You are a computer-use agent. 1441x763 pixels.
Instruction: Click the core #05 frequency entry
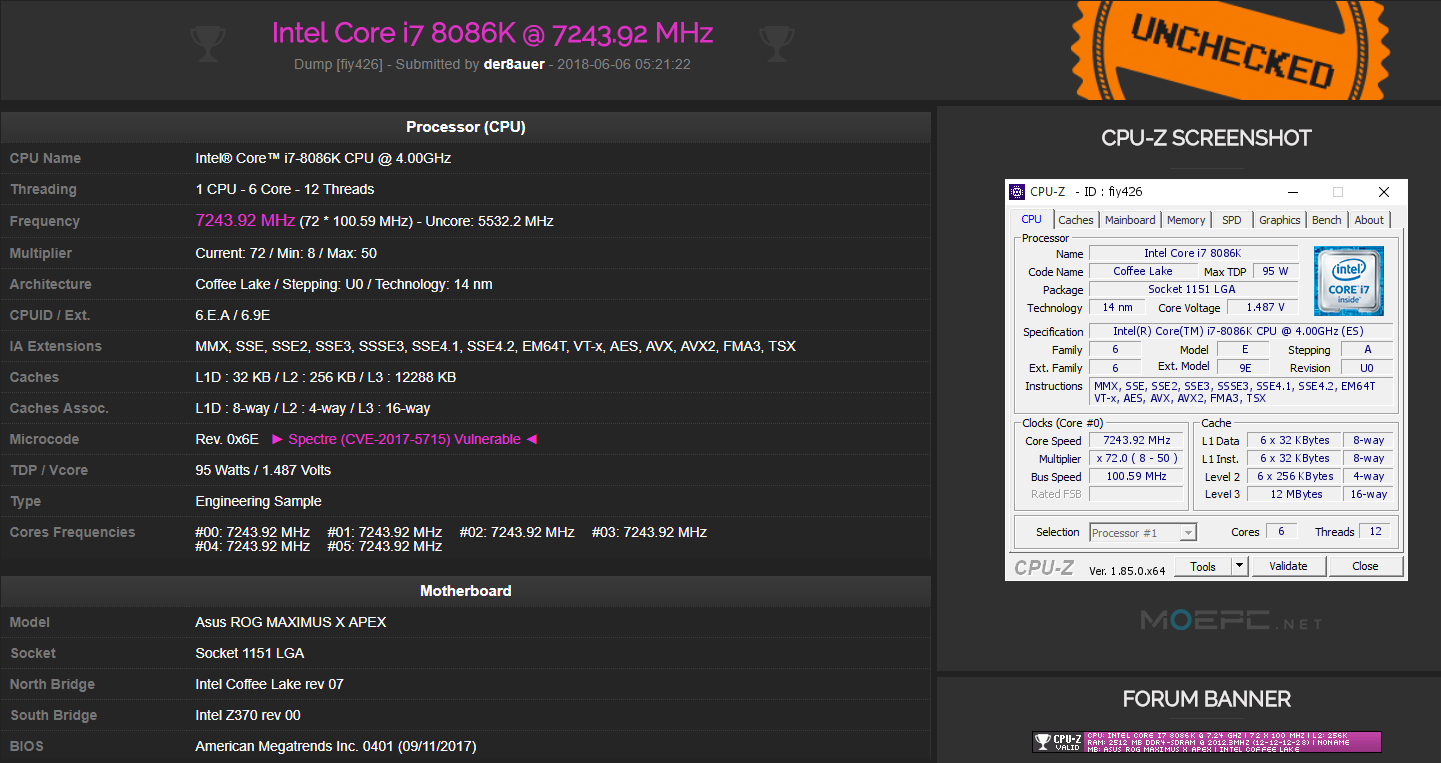[385, 546]
